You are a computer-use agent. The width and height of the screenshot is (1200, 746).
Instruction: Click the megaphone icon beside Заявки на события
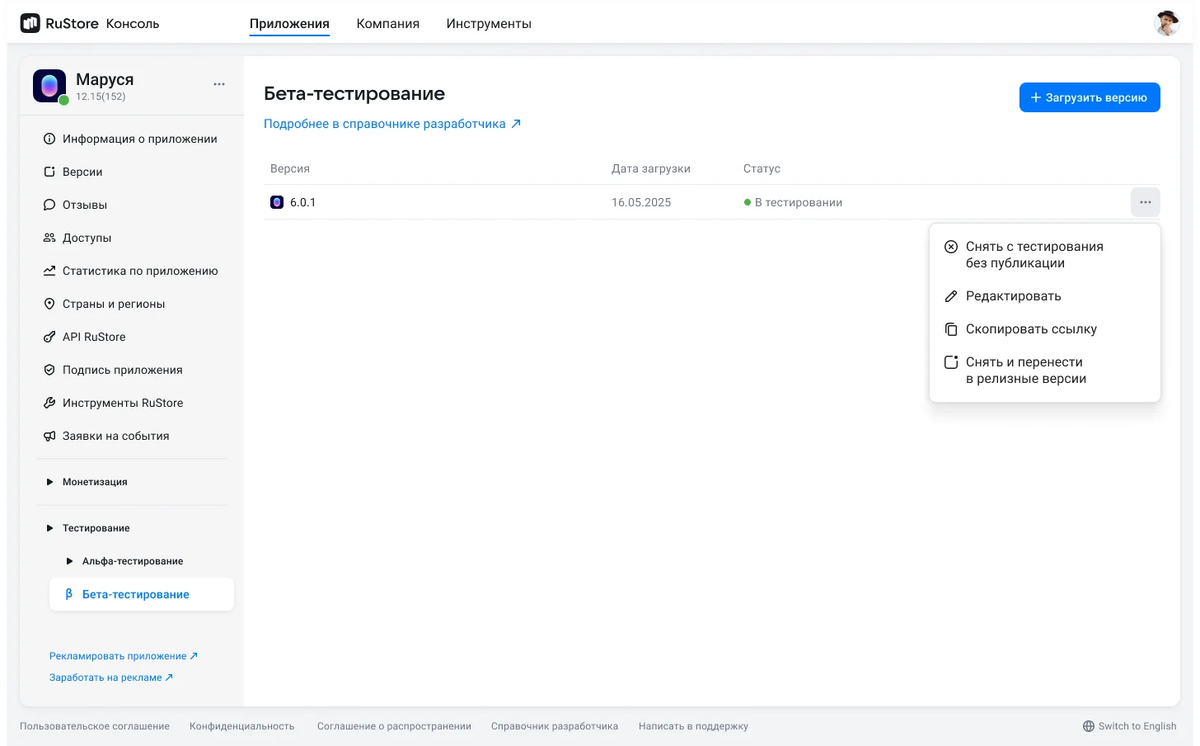tap(49, 436)
